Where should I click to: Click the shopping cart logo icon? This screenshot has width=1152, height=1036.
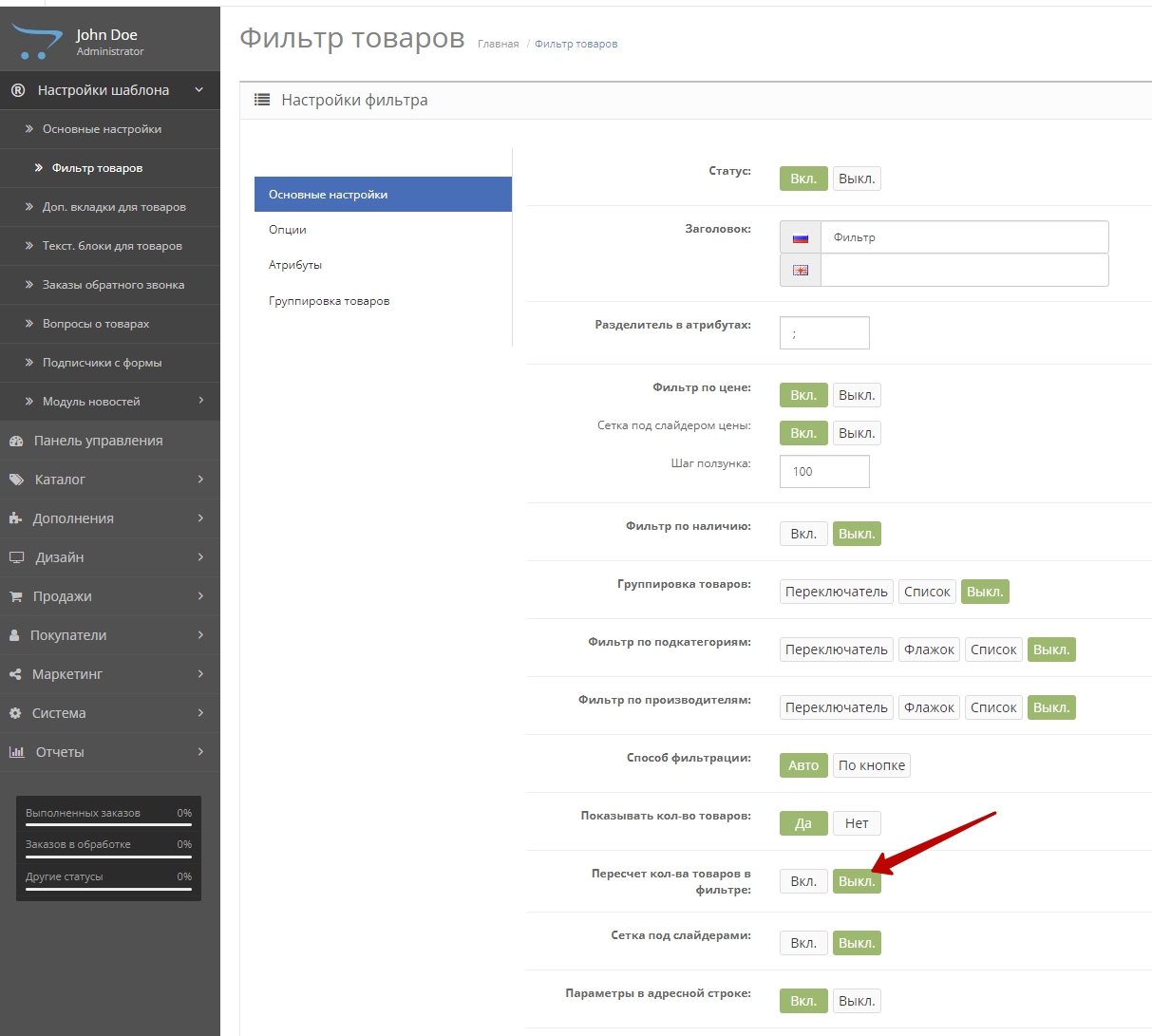point(35,41)
